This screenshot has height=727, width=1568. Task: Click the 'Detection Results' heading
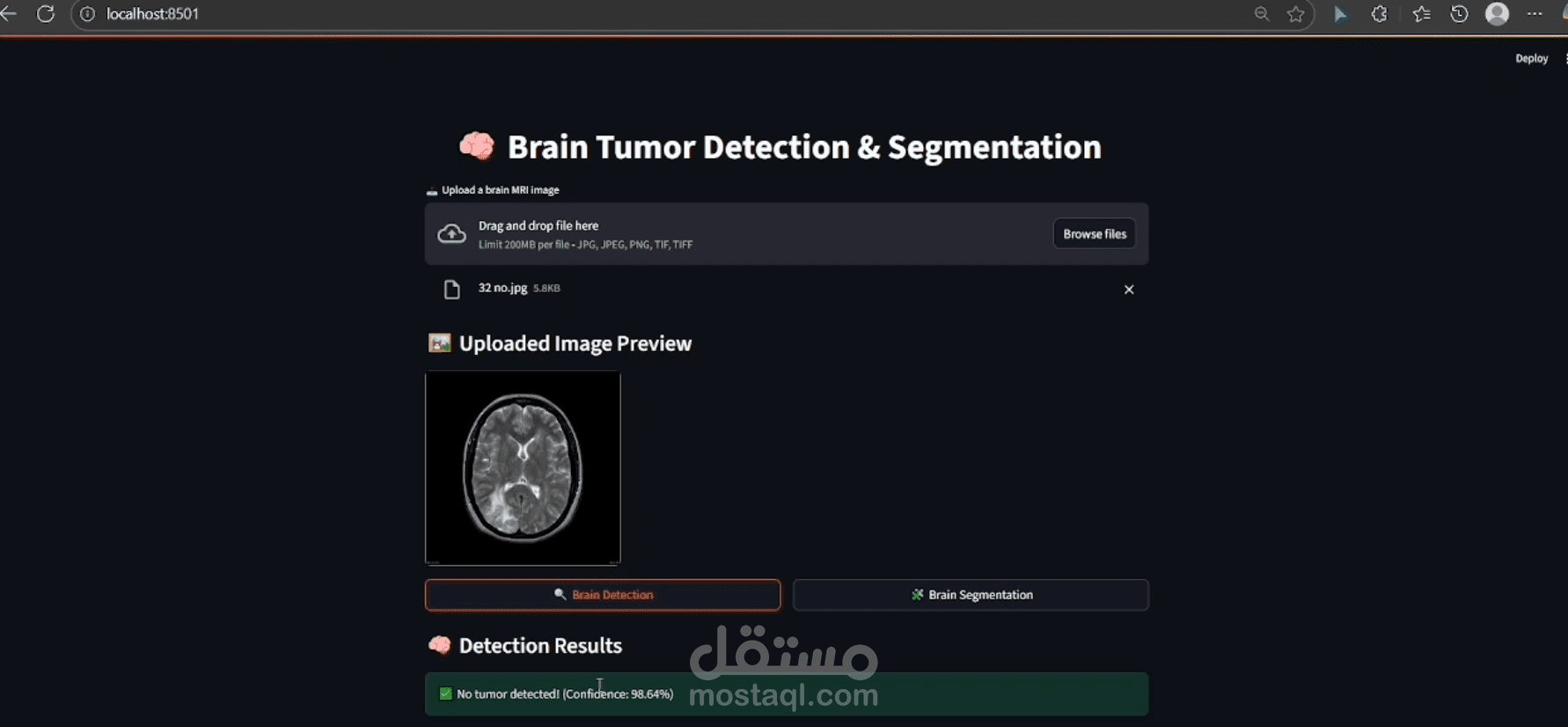click(x=540, y=646)
